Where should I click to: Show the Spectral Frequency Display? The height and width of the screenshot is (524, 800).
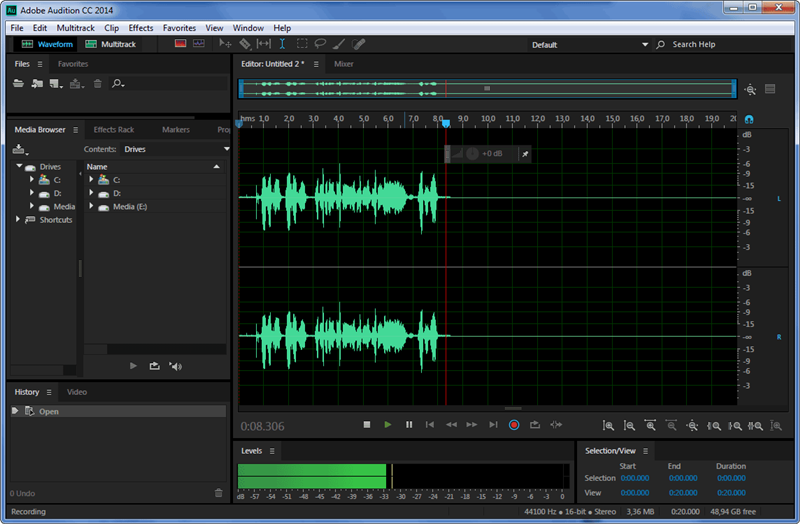pos(180,44)
